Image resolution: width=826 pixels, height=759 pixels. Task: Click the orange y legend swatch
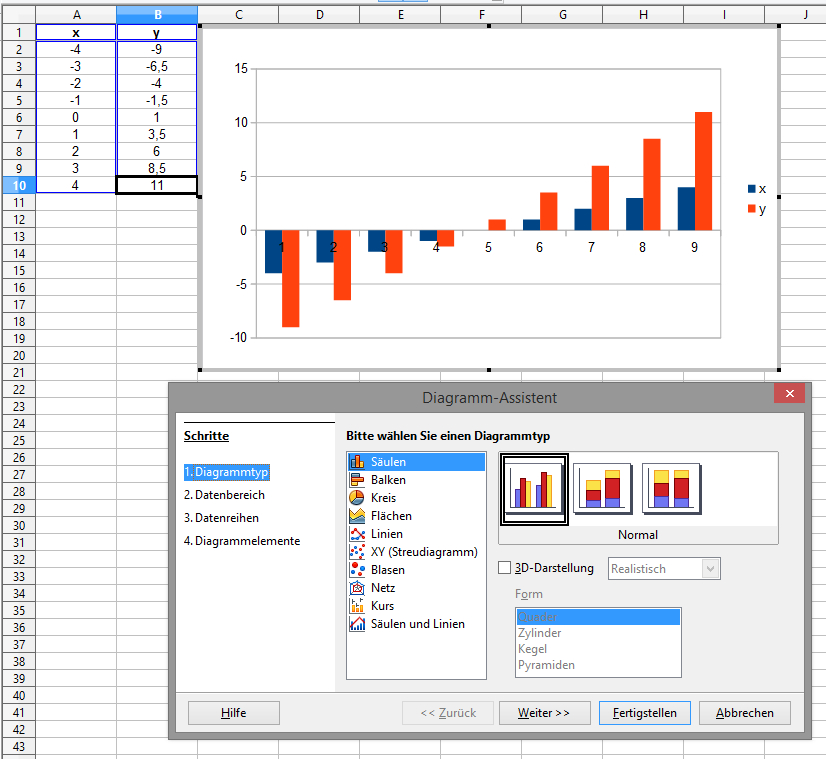pos(752,209)
